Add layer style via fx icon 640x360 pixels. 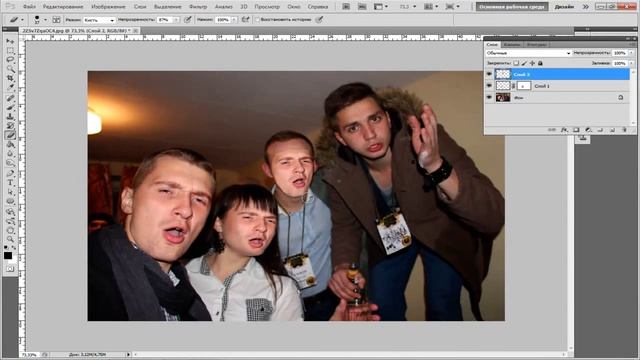(x=564, y=130)
